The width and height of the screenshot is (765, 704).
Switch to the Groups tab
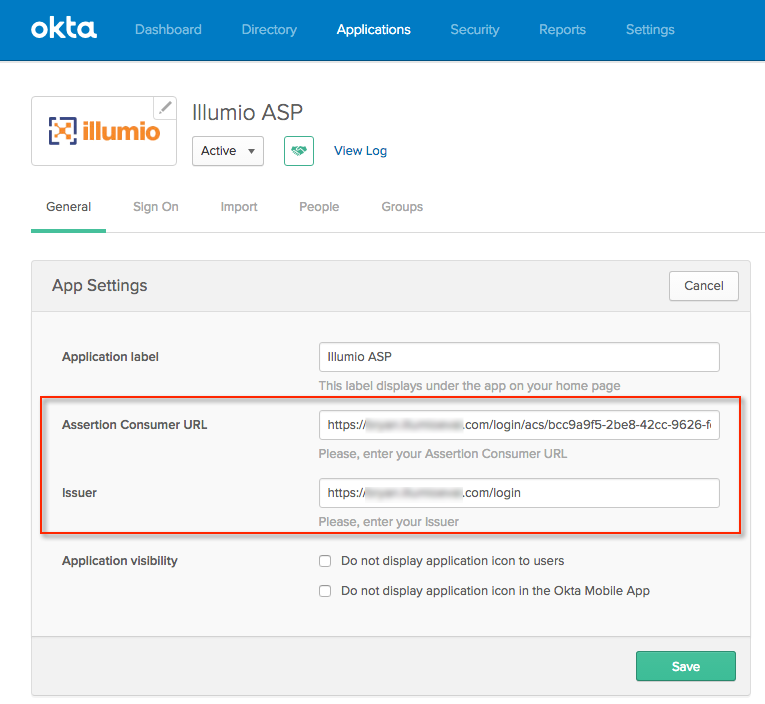coord(402,207)
